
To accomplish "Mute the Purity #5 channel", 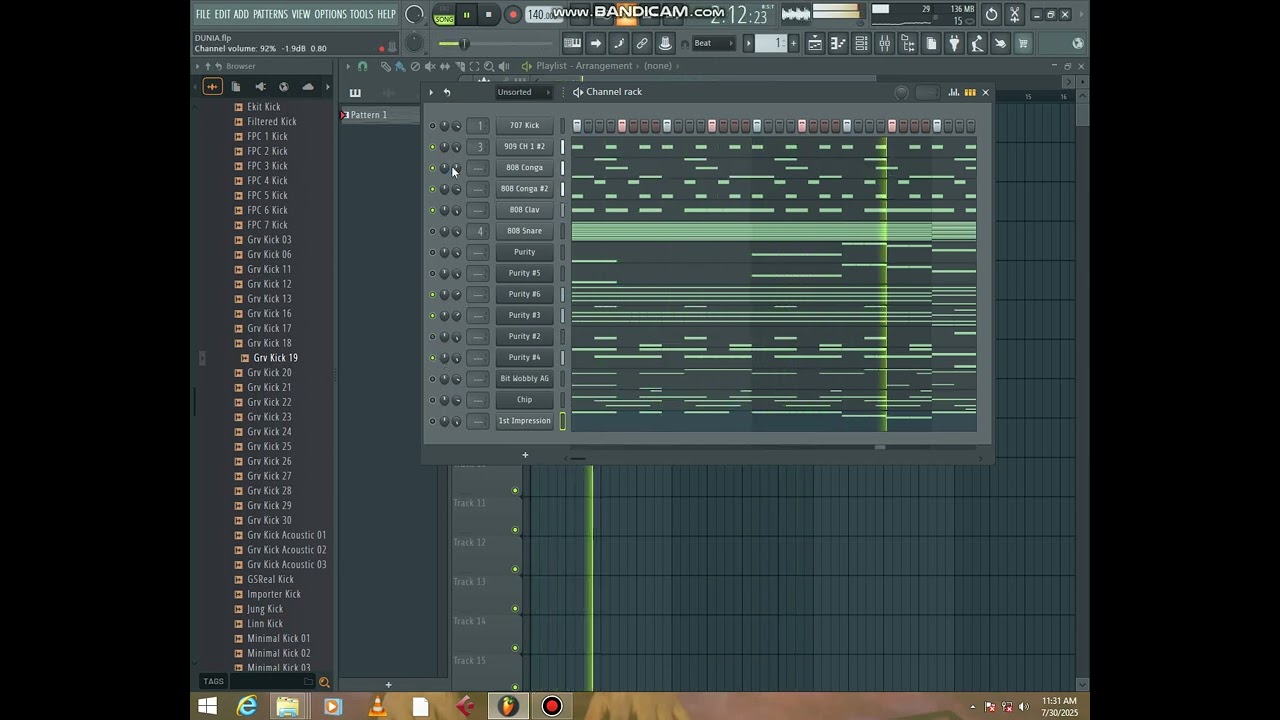I will point(432,273).
